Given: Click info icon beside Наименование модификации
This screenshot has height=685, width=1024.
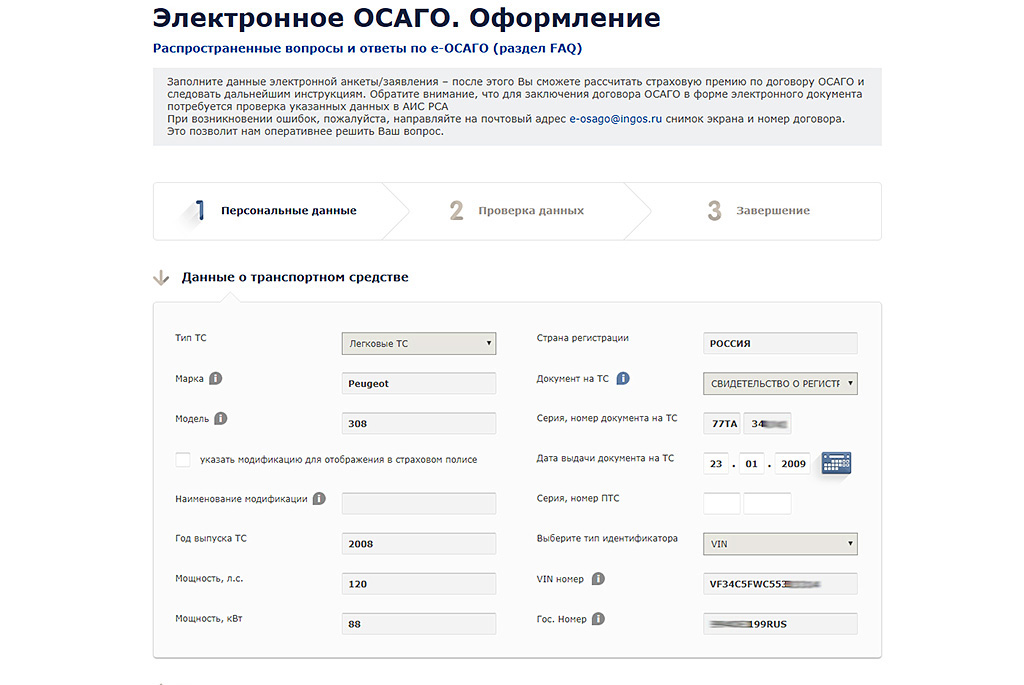Looking at the screenshot, I should click(319, 499).
